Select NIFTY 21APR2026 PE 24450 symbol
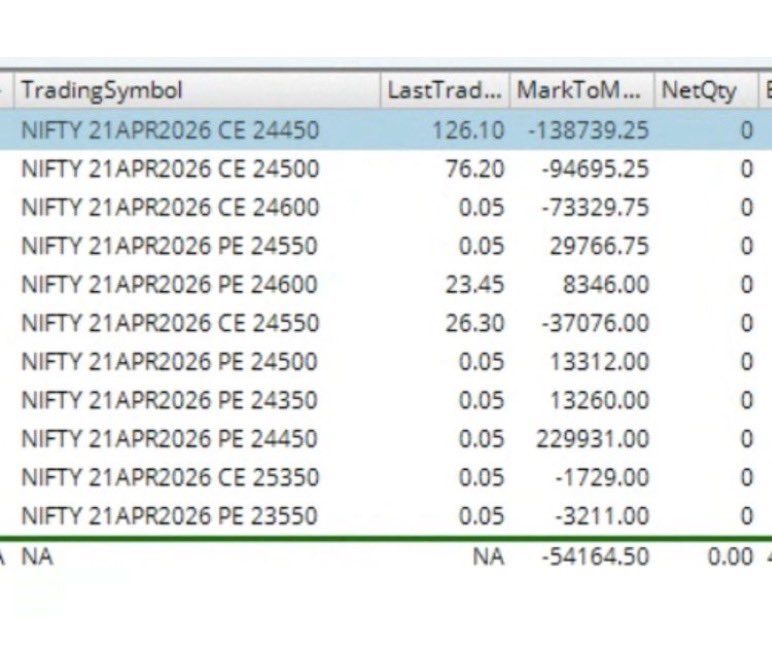This screenshot has width=772, height=651. click(x=169, y=439)
